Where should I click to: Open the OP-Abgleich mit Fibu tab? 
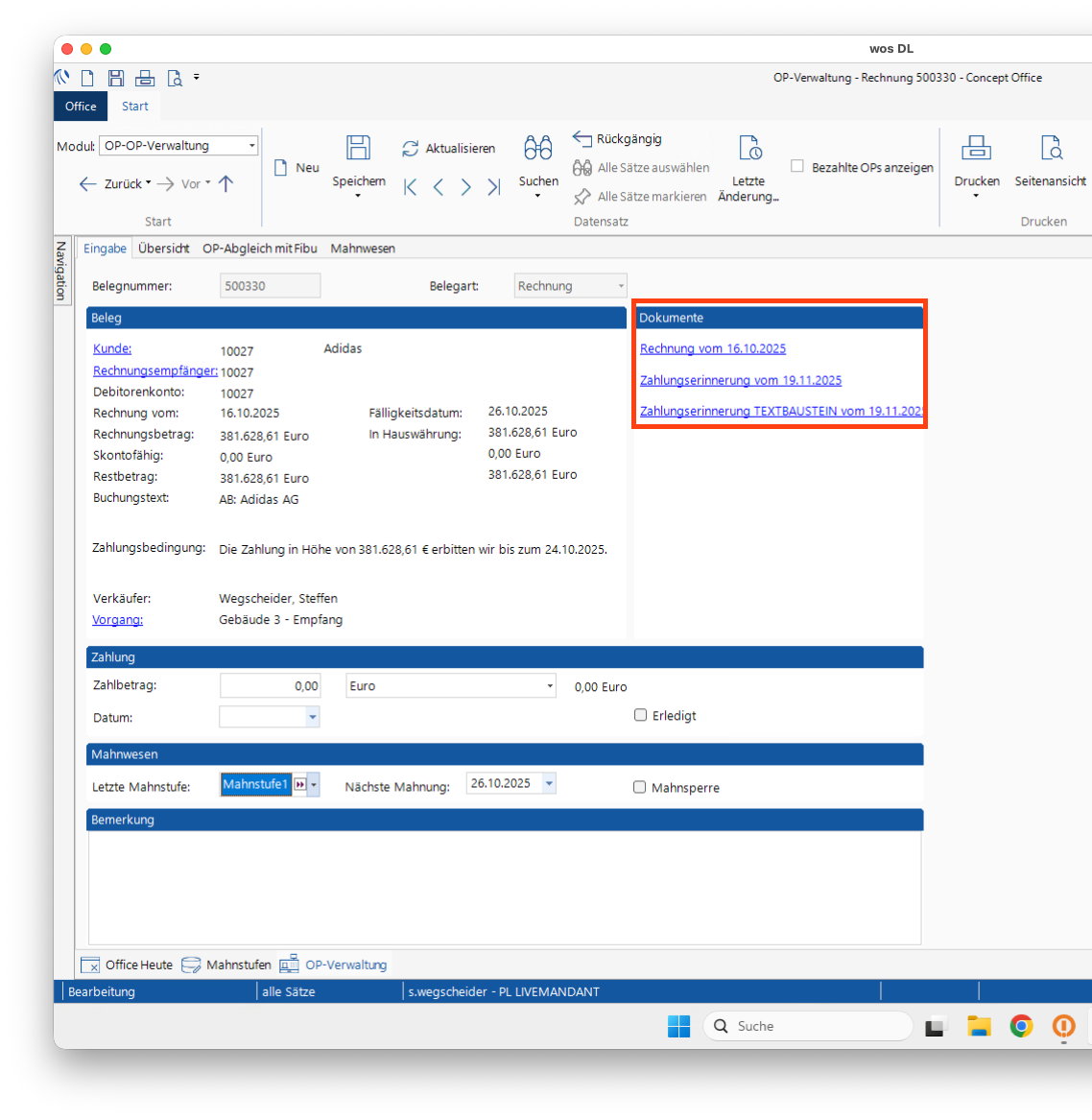coord(259,249)
